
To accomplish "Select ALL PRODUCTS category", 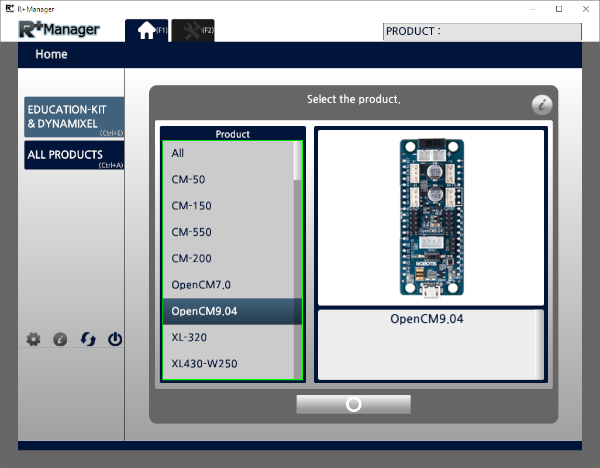I will tap(74, 155).
